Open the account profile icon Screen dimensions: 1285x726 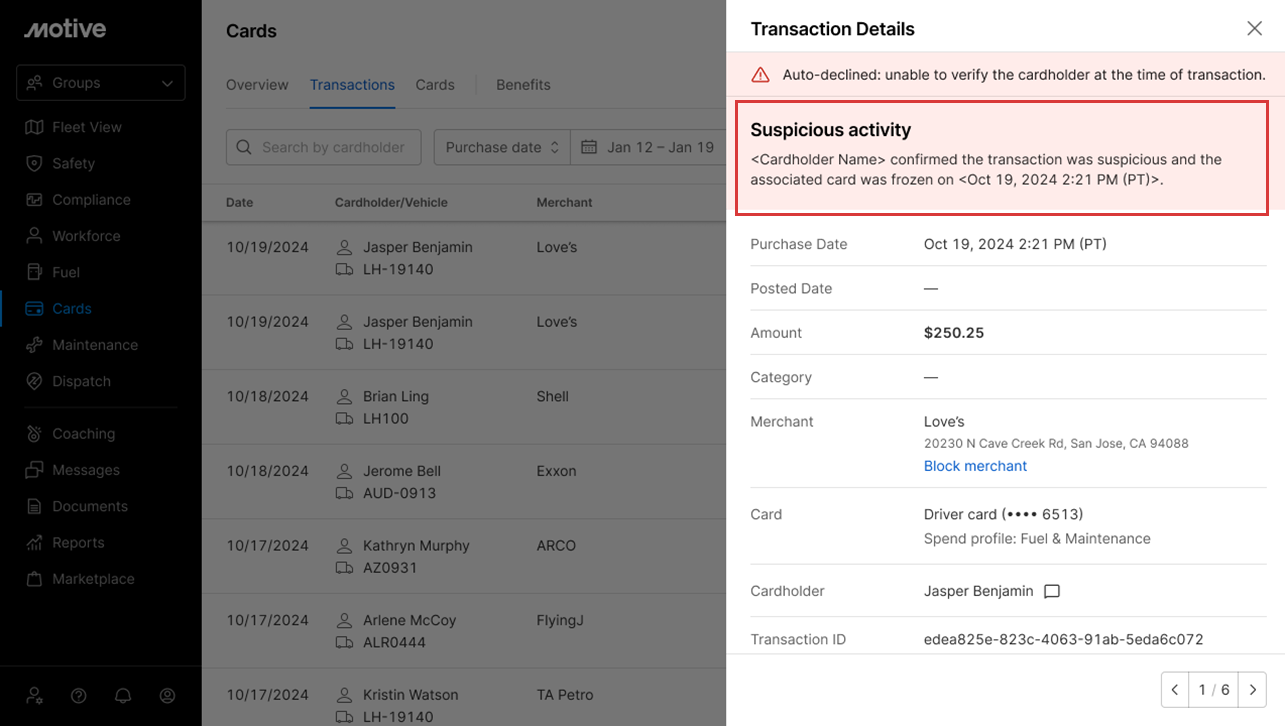(x=168, y=695)
